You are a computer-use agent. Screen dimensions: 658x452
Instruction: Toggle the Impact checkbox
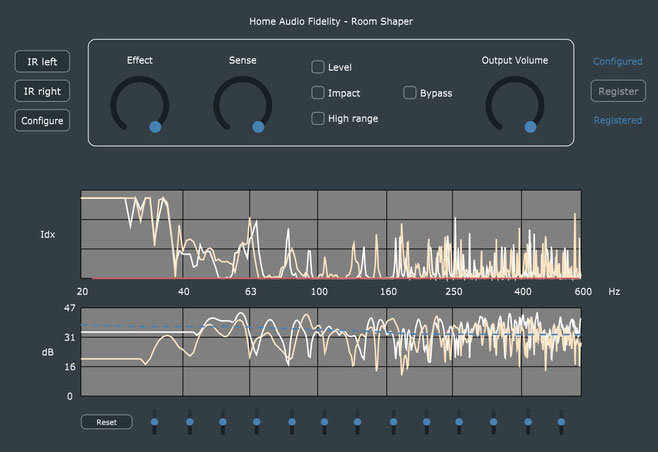tap(318, 93)
